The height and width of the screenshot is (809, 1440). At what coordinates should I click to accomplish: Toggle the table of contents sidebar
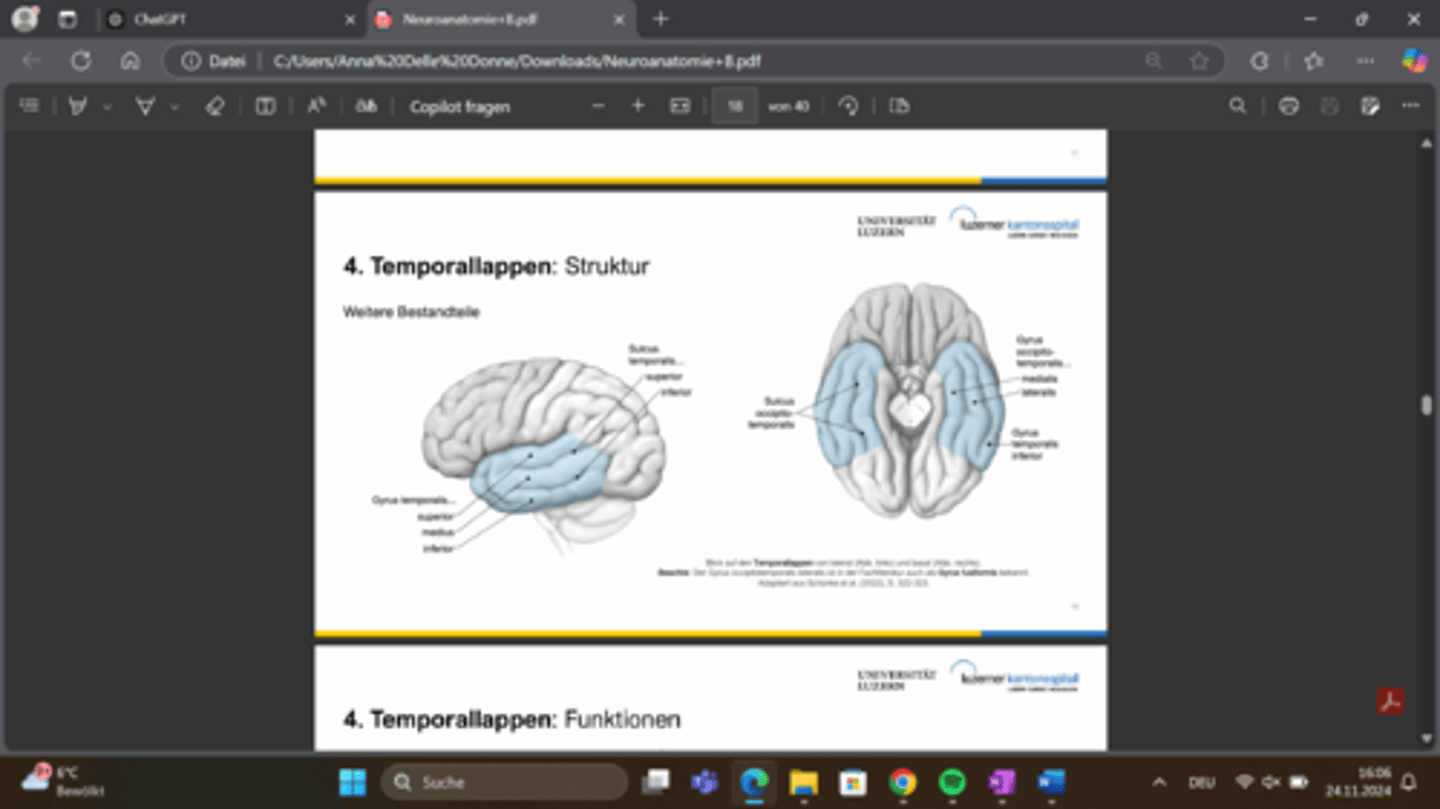tap(30, 106)
